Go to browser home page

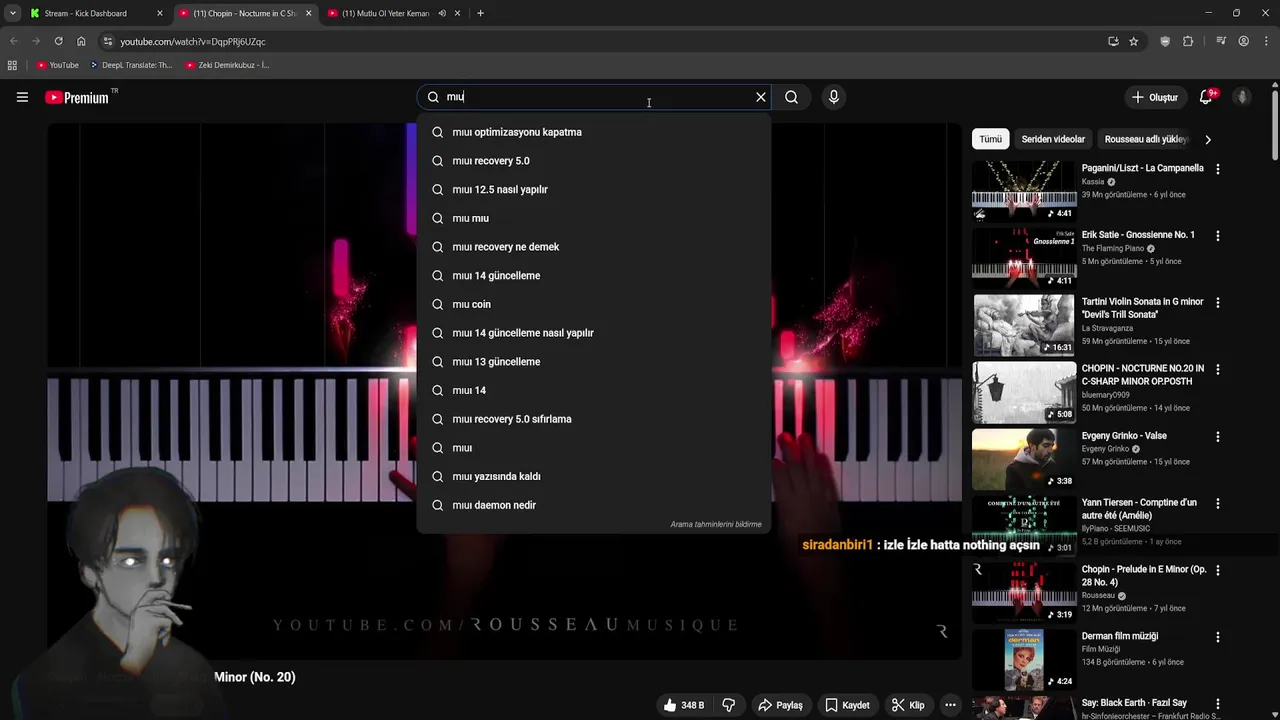click(81, 41)
